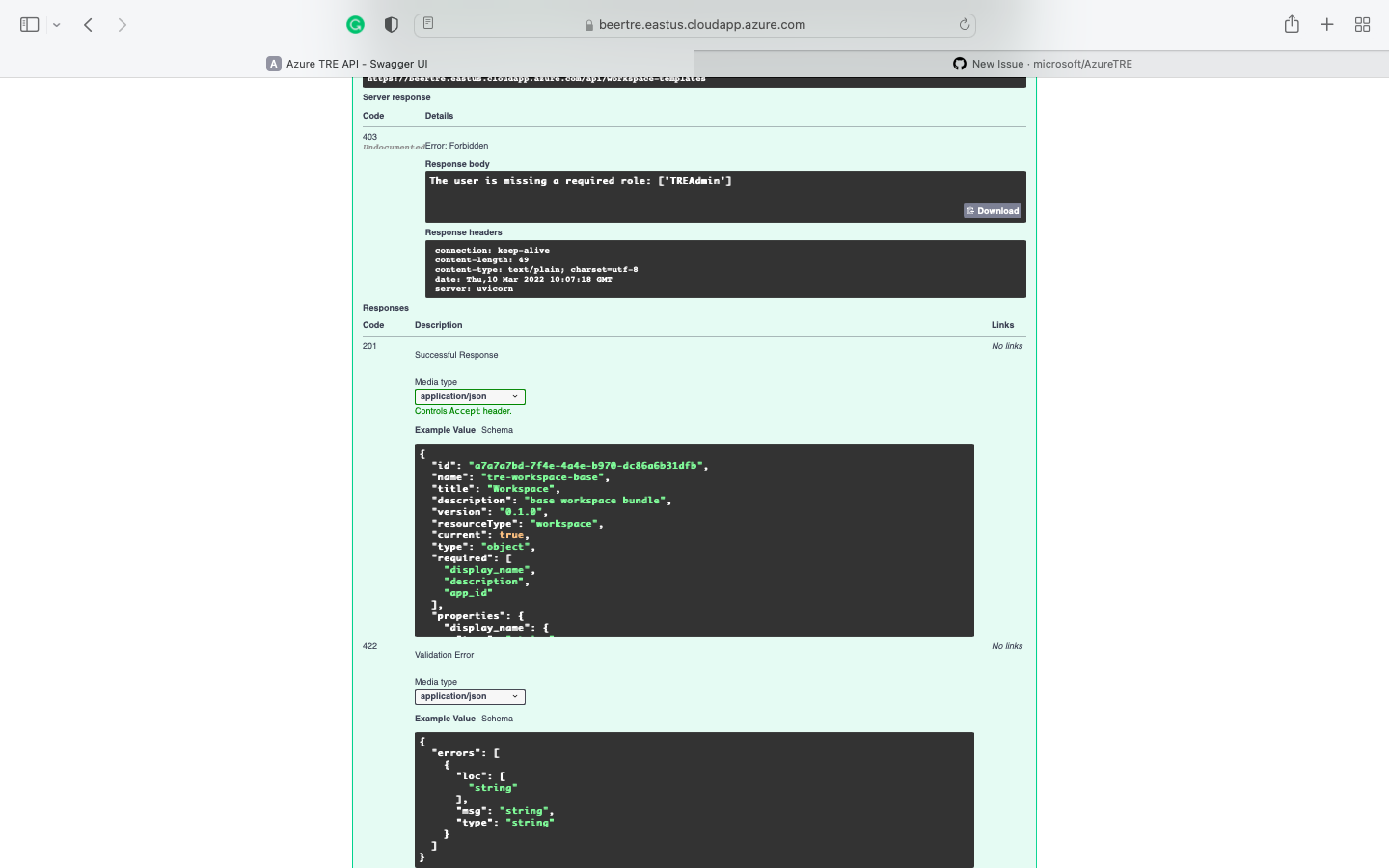Screen dimensions: 1389x868
Task: Open the Share menu
Action: [1292, 24]
